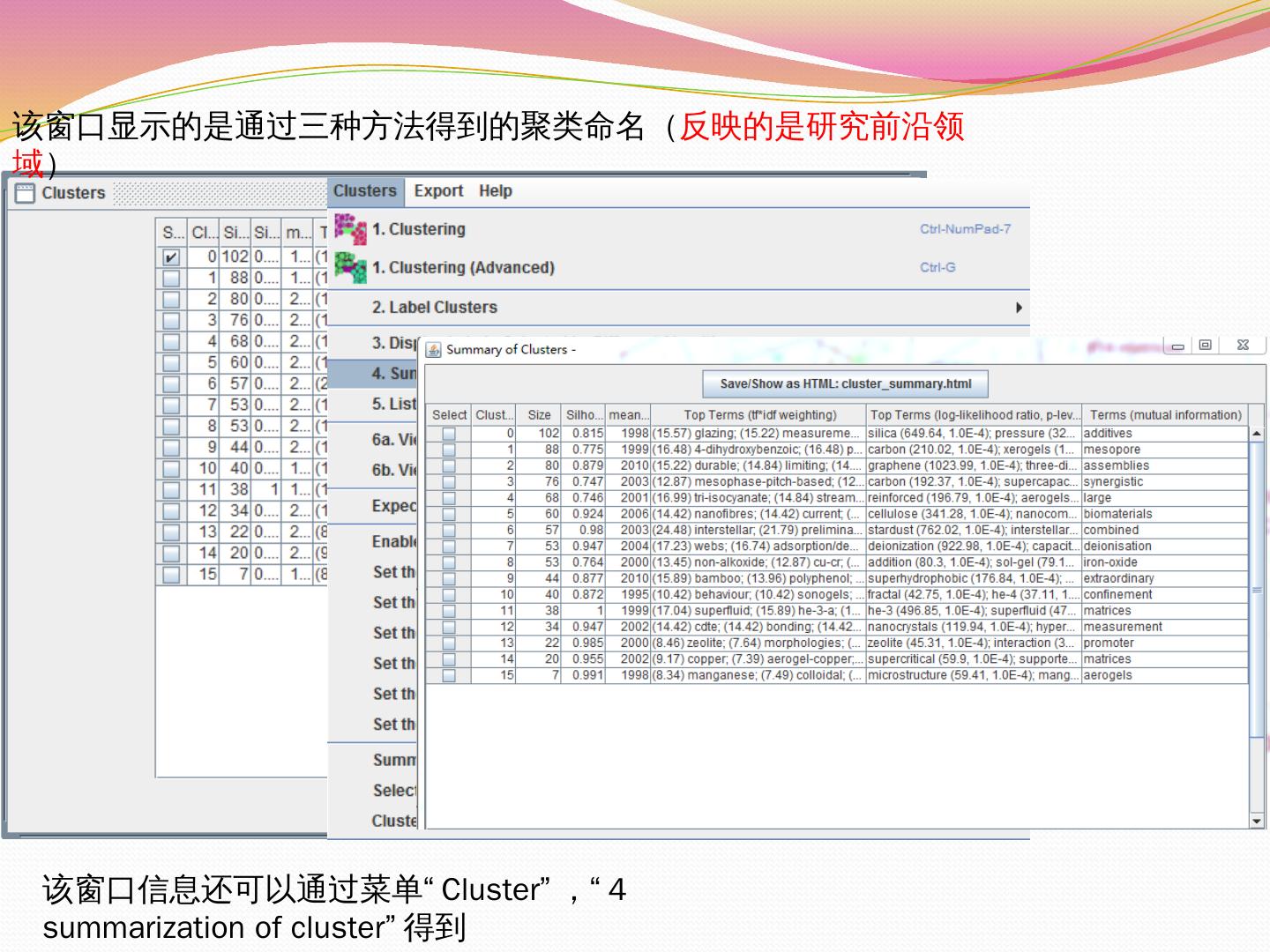Click the '(16.48) 4-dihydroxybenzoic' cell
The height and width of the screenshot is (952, 1270).
click(759, 450)
